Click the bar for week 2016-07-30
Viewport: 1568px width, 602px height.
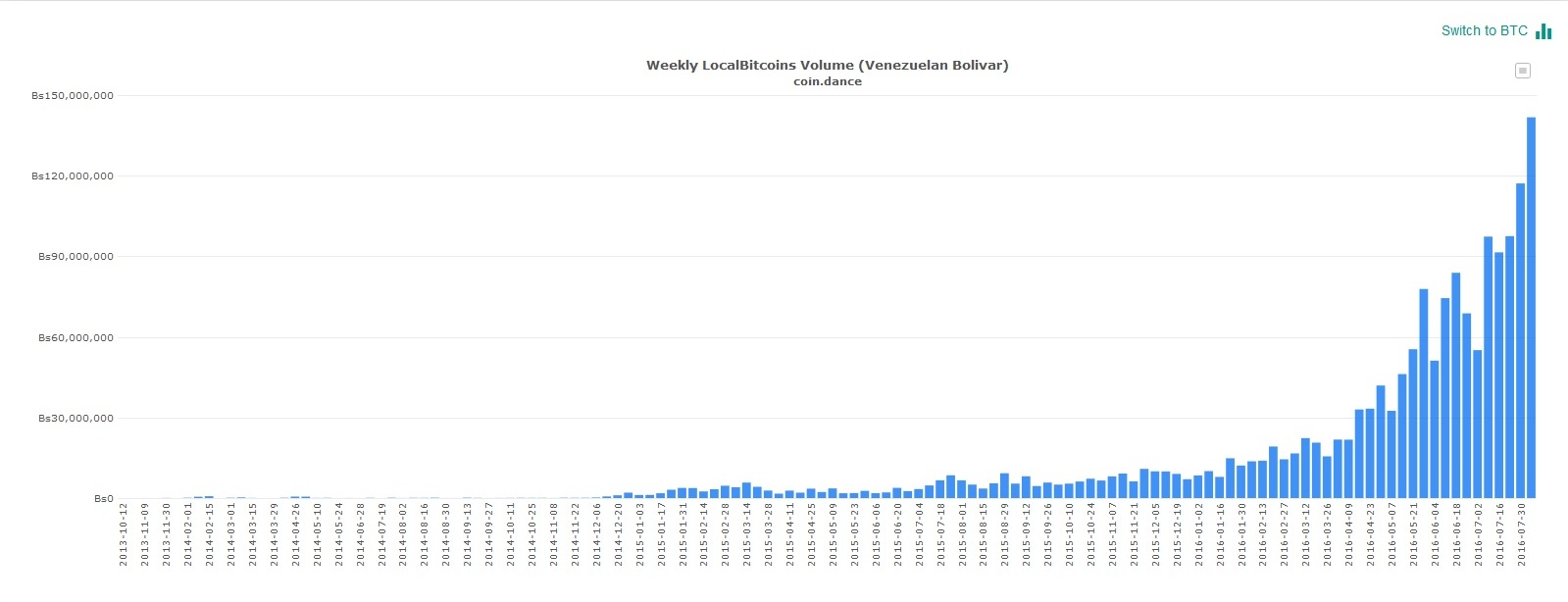click(1520, 341)
